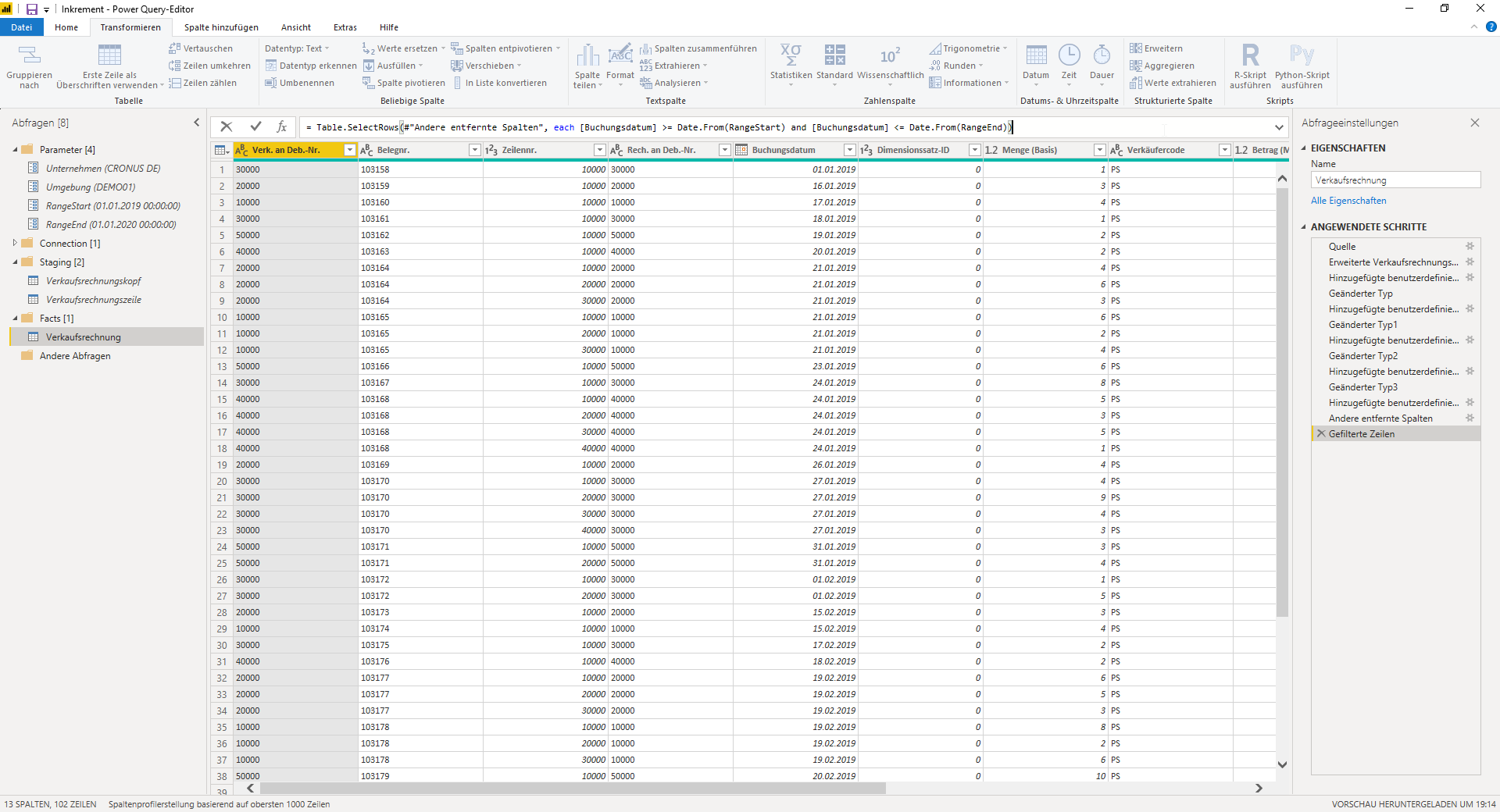Open gear settings for Quelle step
Image resolution: width=1500 pixels, height=812 pixels.
click(x=1470, y=246)
